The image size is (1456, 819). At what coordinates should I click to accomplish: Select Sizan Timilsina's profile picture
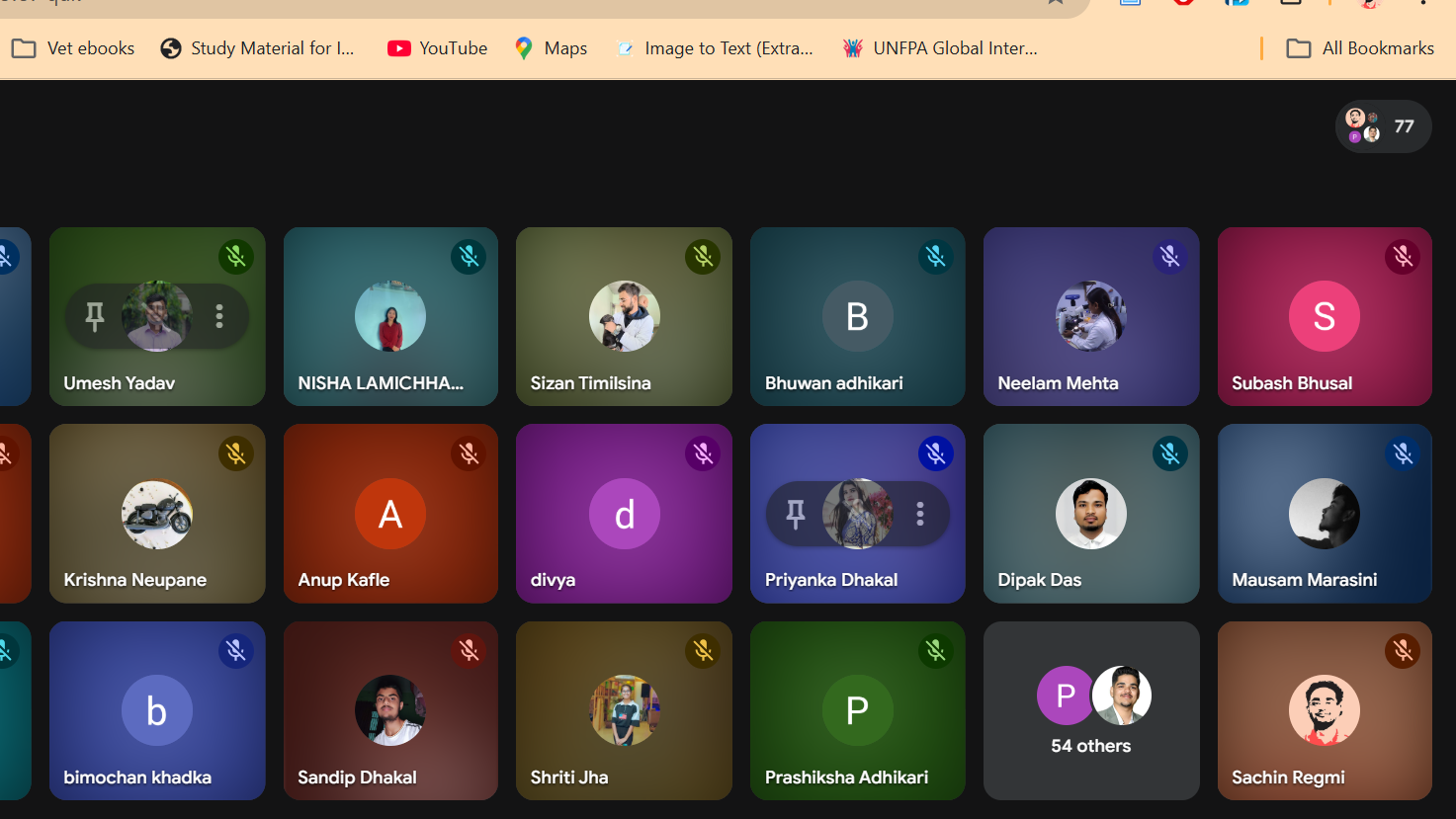click(x=625, y=316)
